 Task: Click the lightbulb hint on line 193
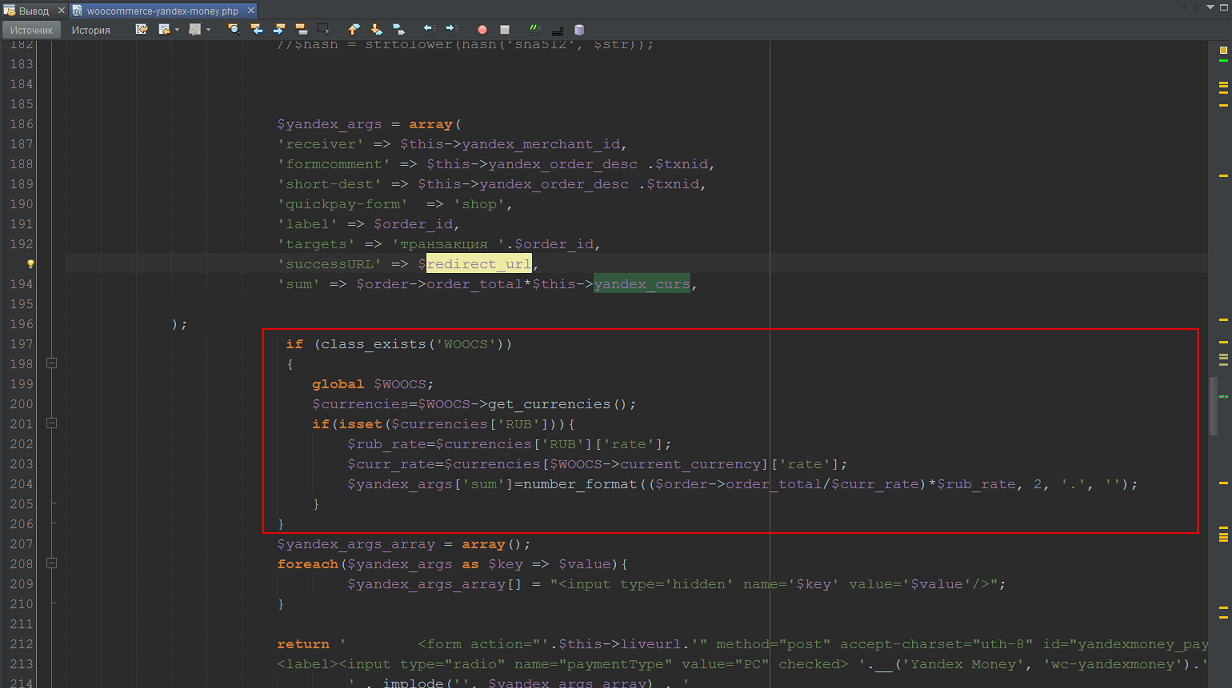pos(30,264)
